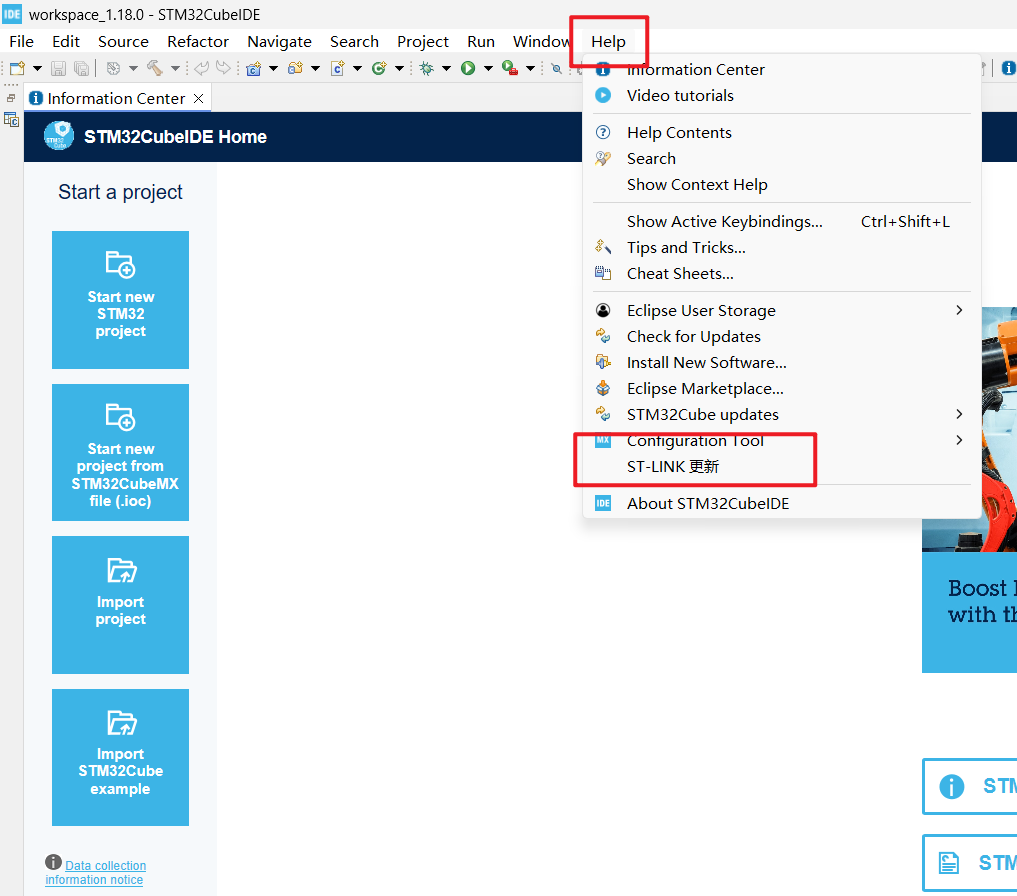Expand the Build hammer dropdown arrow
Screen dimensions: 1017x896
[175, 68]
